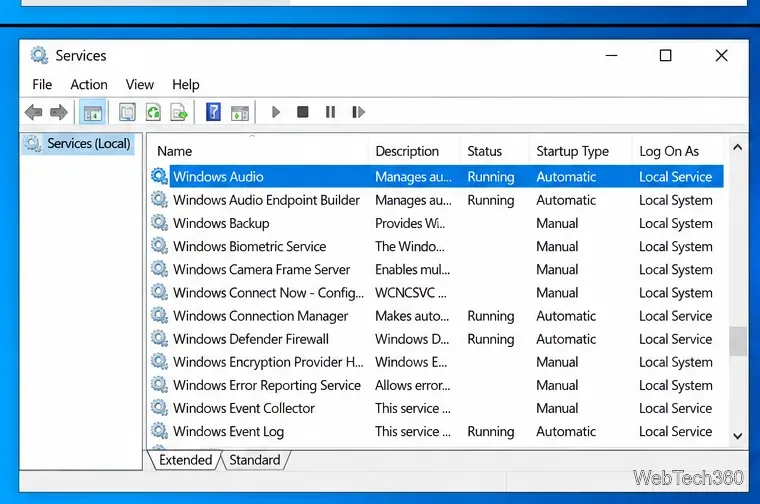
Task: Click Manual startup type of Windows Backup
Action: pyautogui.click(x=557, y=223)
